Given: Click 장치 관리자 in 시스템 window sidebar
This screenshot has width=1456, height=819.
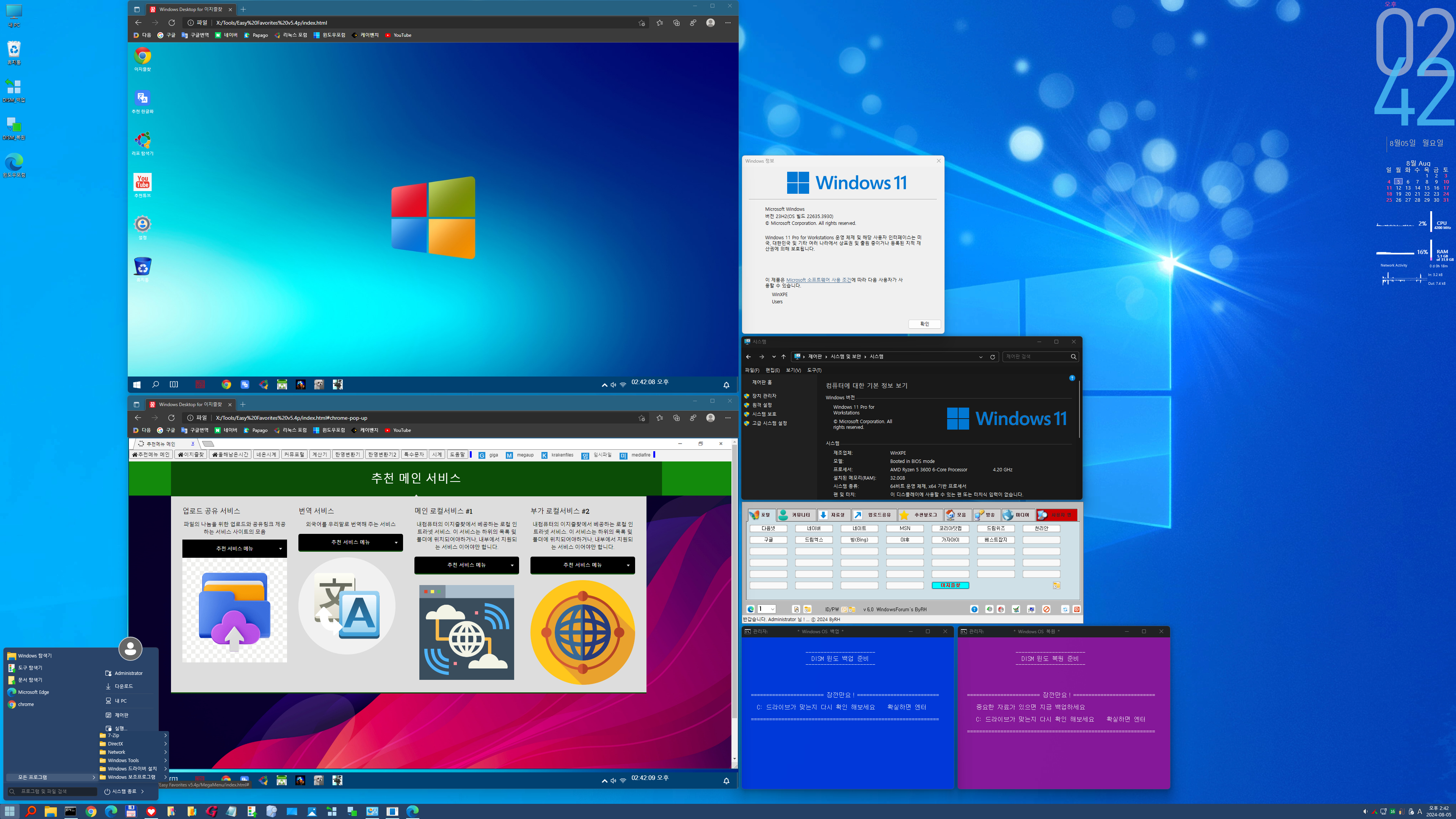Looking at the screenshot, I should pyautogui.click(x=764, y=396).
